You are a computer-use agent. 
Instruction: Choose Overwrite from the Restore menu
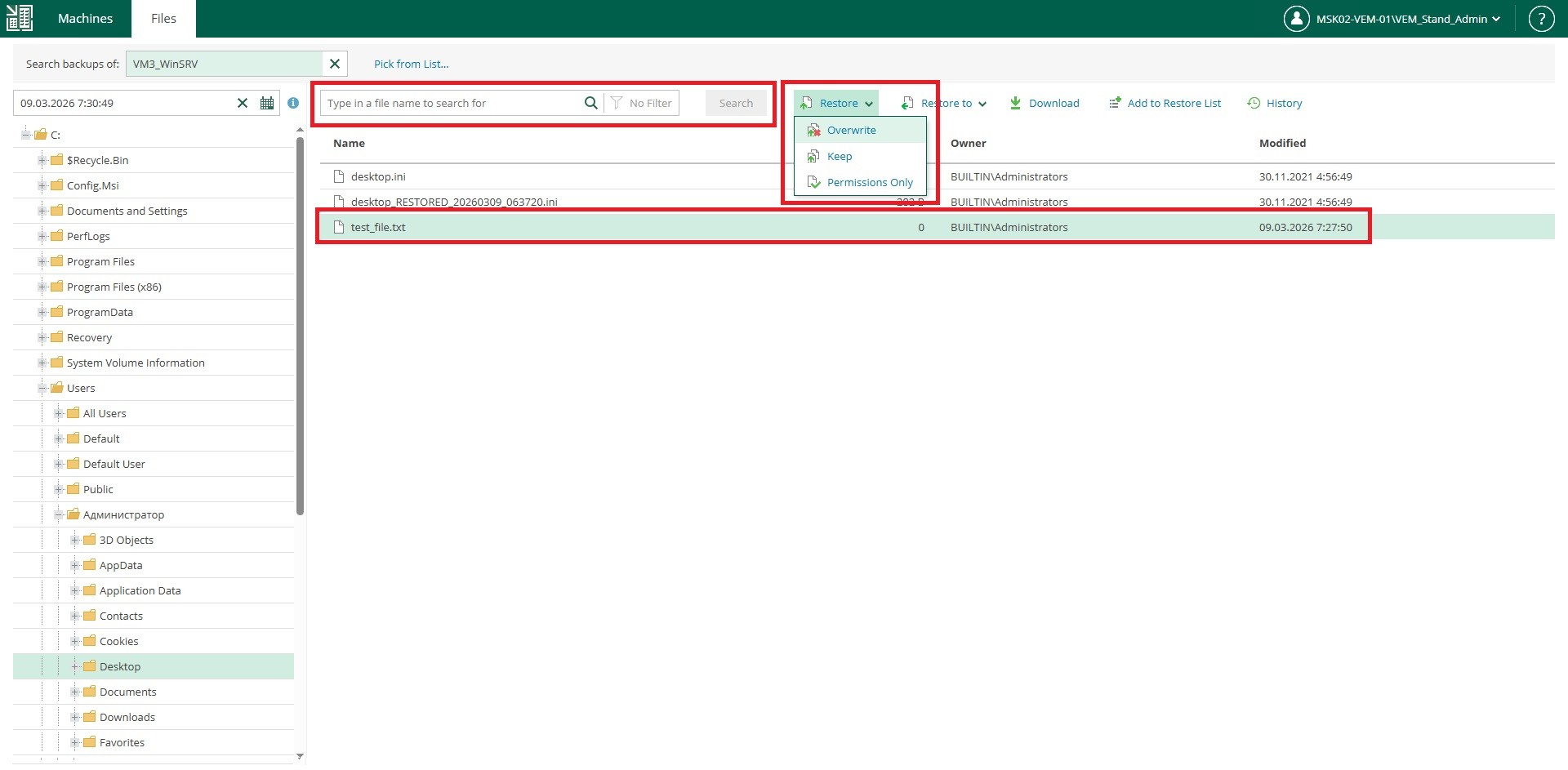(x=860, y=130)
